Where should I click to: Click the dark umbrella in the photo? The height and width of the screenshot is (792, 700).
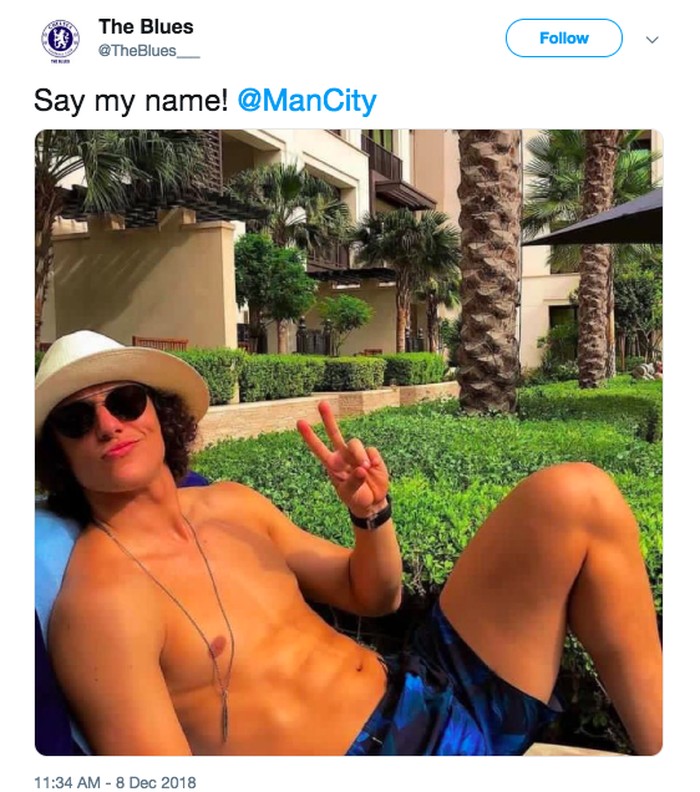pos(610,220)
